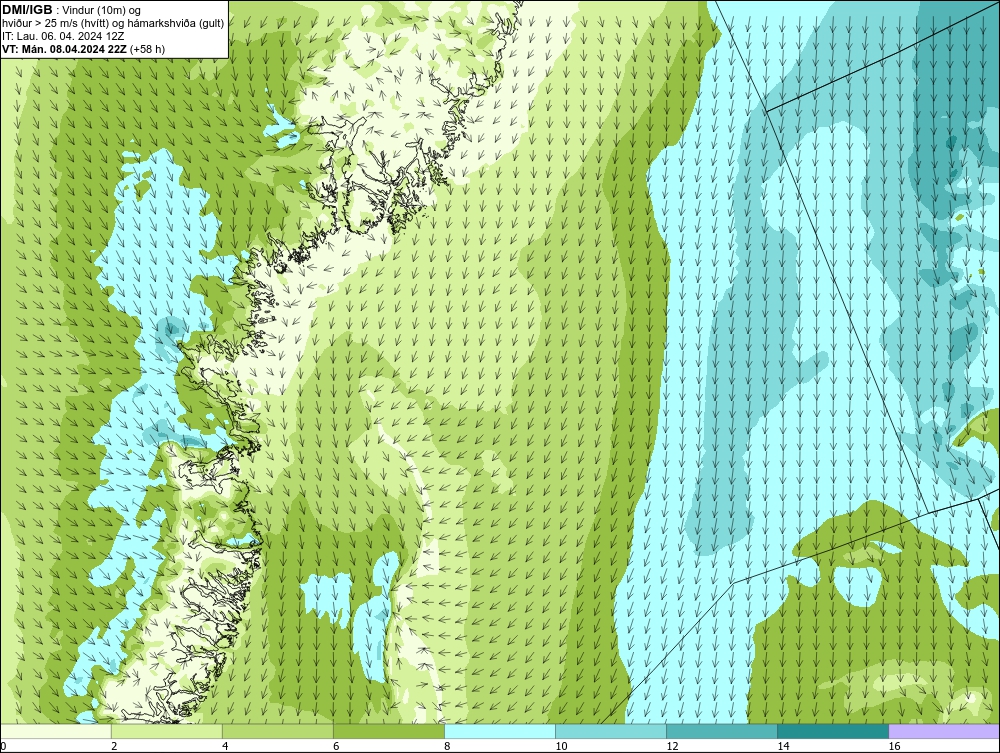Click the 2–4 m/s light green legend swatch

tap(167, 731)
